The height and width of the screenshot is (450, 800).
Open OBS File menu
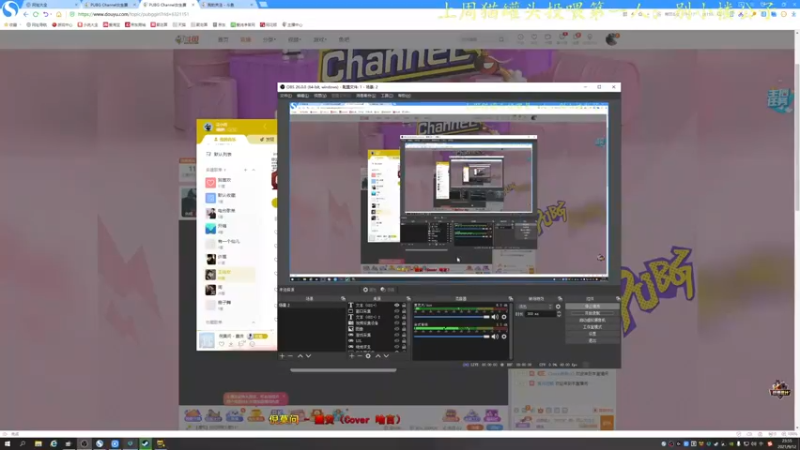click(x=285, y=95)
